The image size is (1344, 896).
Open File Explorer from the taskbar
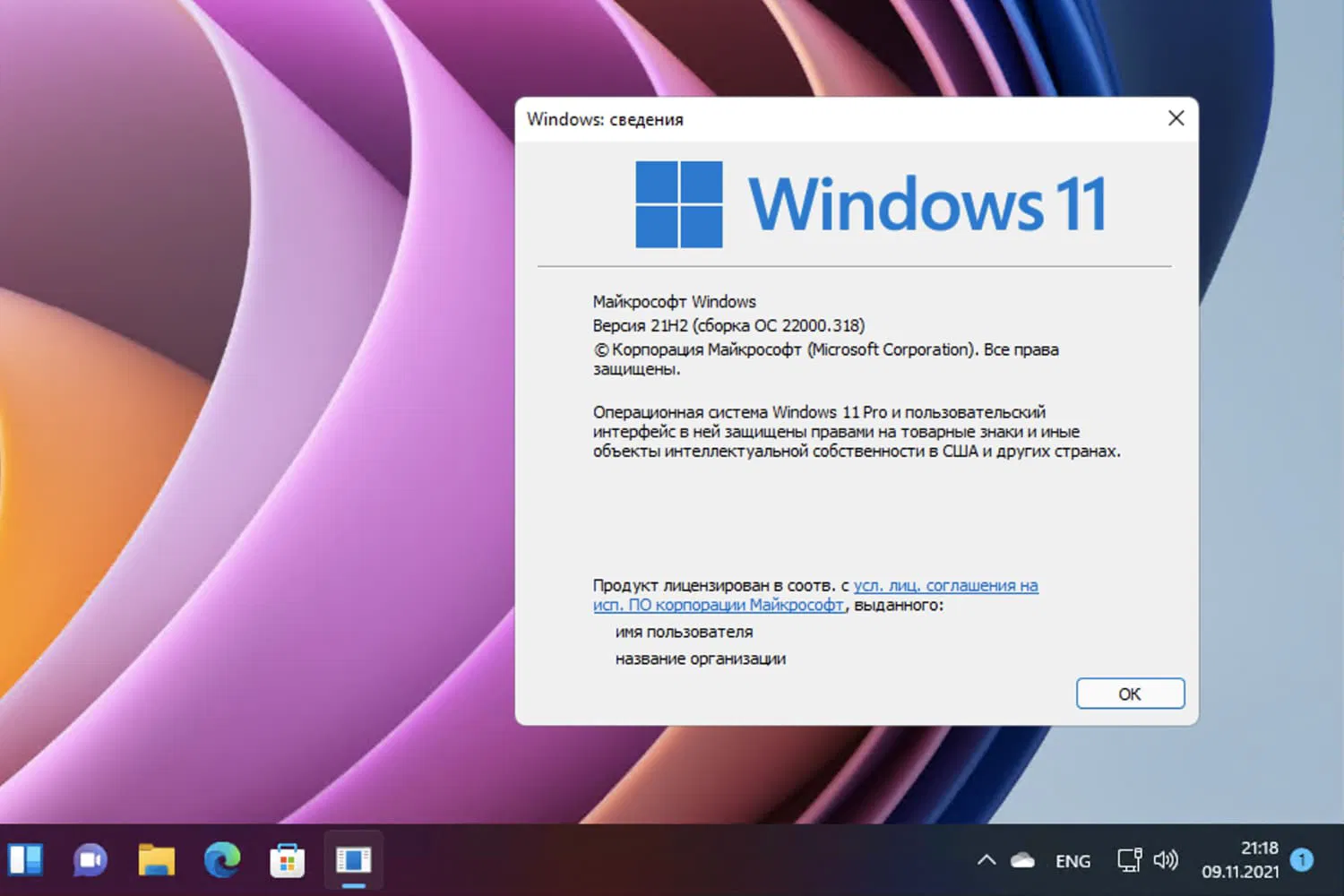click(x=155, y=859)
